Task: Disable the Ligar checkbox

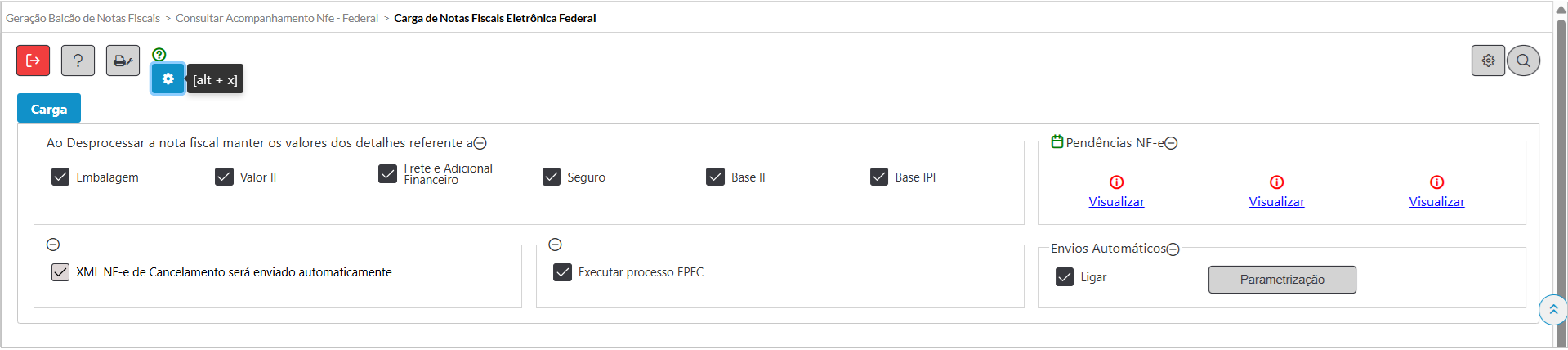Action: [x=1065, y=277]
